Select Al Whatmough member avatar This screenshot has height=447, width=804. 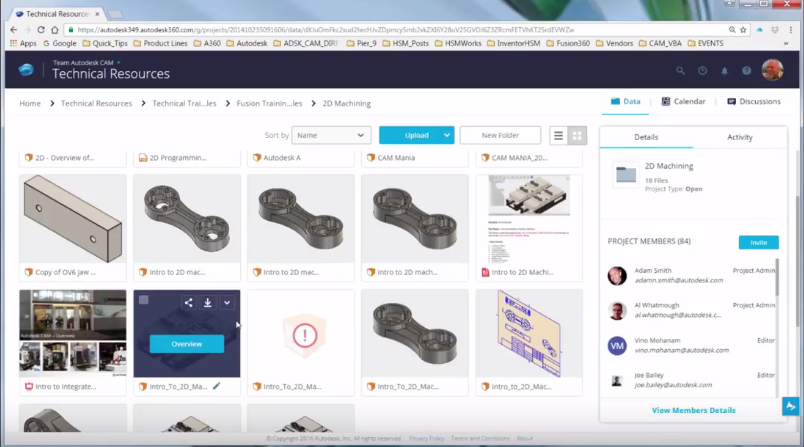pos(617,311)
